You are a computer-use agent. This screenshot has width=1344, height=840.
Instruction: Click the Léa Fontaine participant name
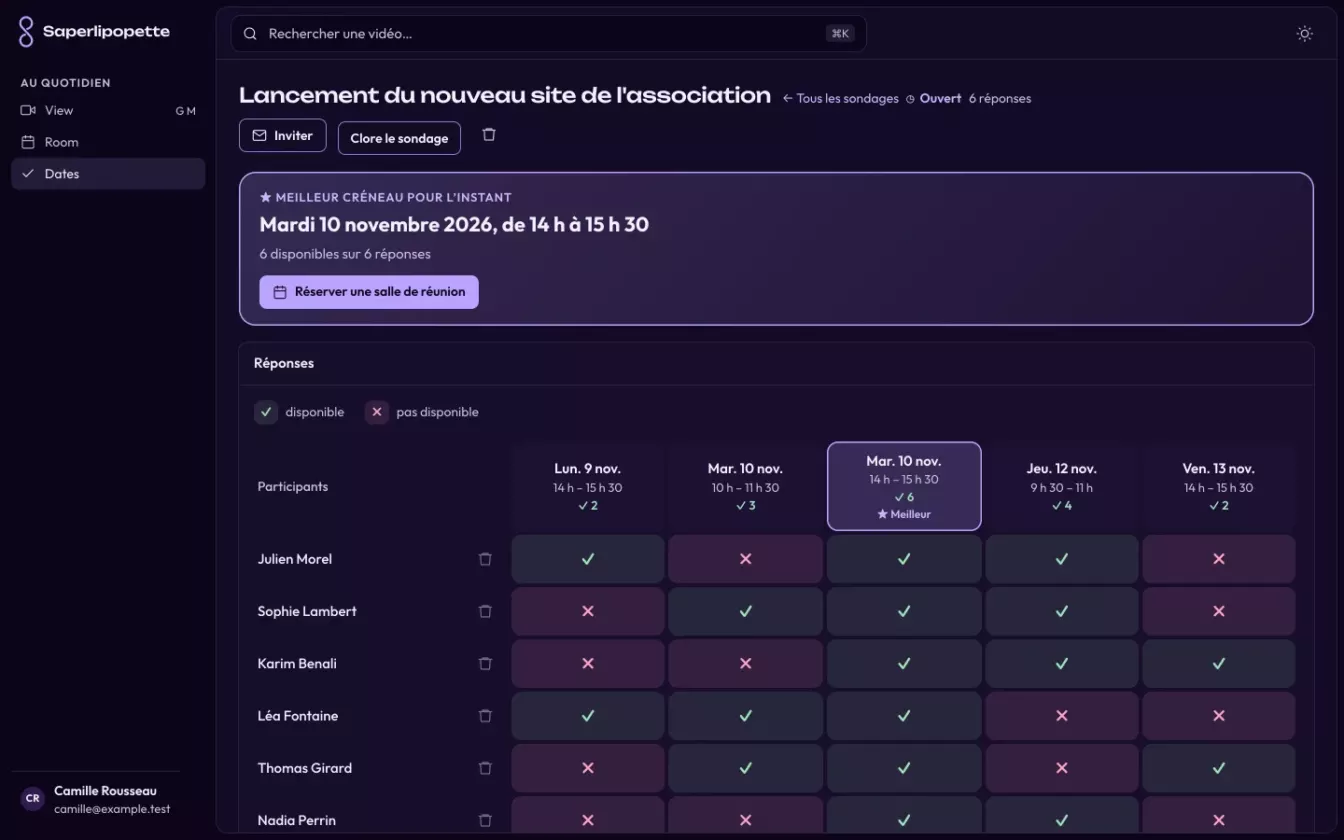click(x=298, y=716)
